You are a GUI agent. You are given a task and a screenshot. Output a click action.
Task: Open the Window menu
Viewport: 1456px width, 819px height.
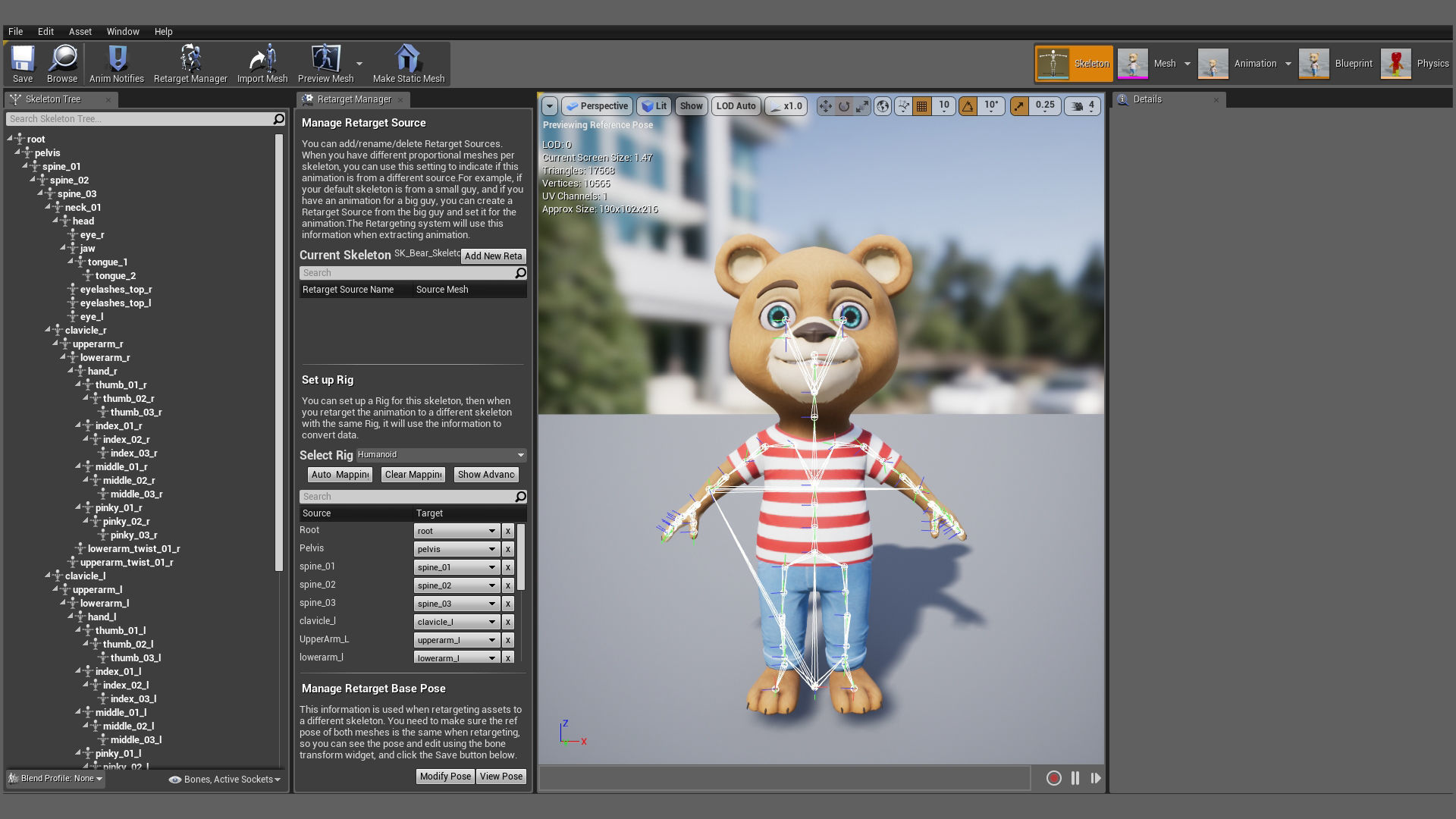click(123, 32)
